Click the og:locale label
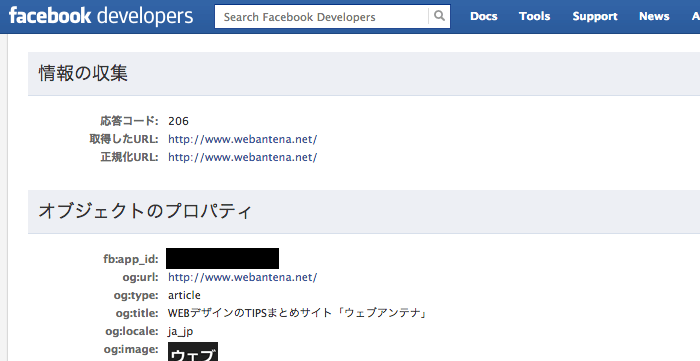Image resolution: width=700 pixels, height=361 pixels. (132, 332)
